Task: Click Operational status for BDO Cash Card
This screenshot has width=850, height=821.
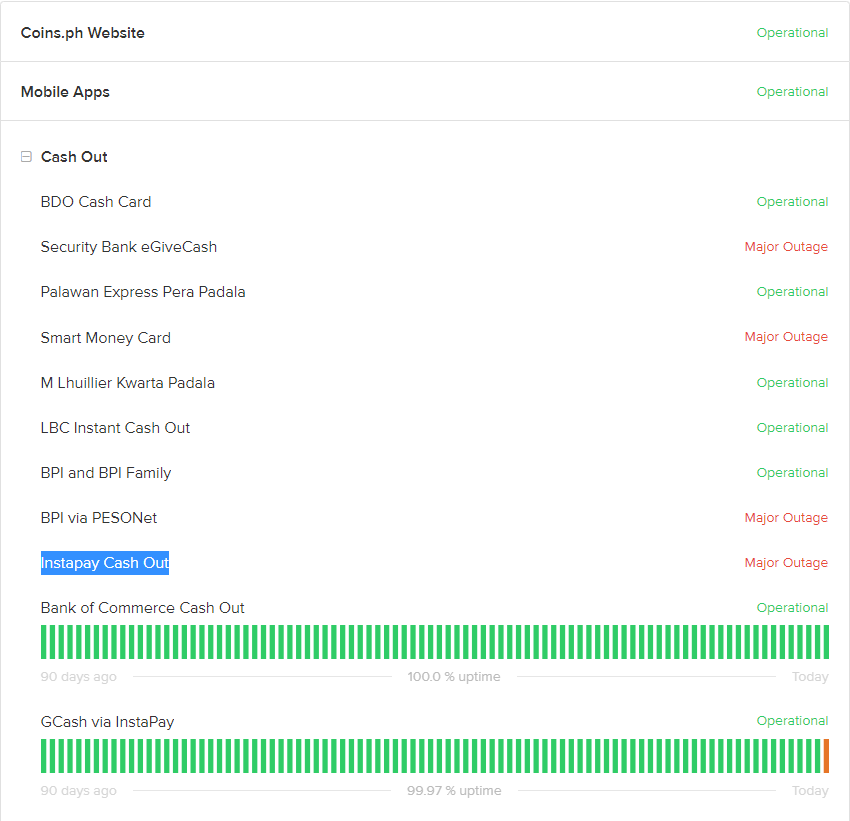Action: [x=793, y=202]
